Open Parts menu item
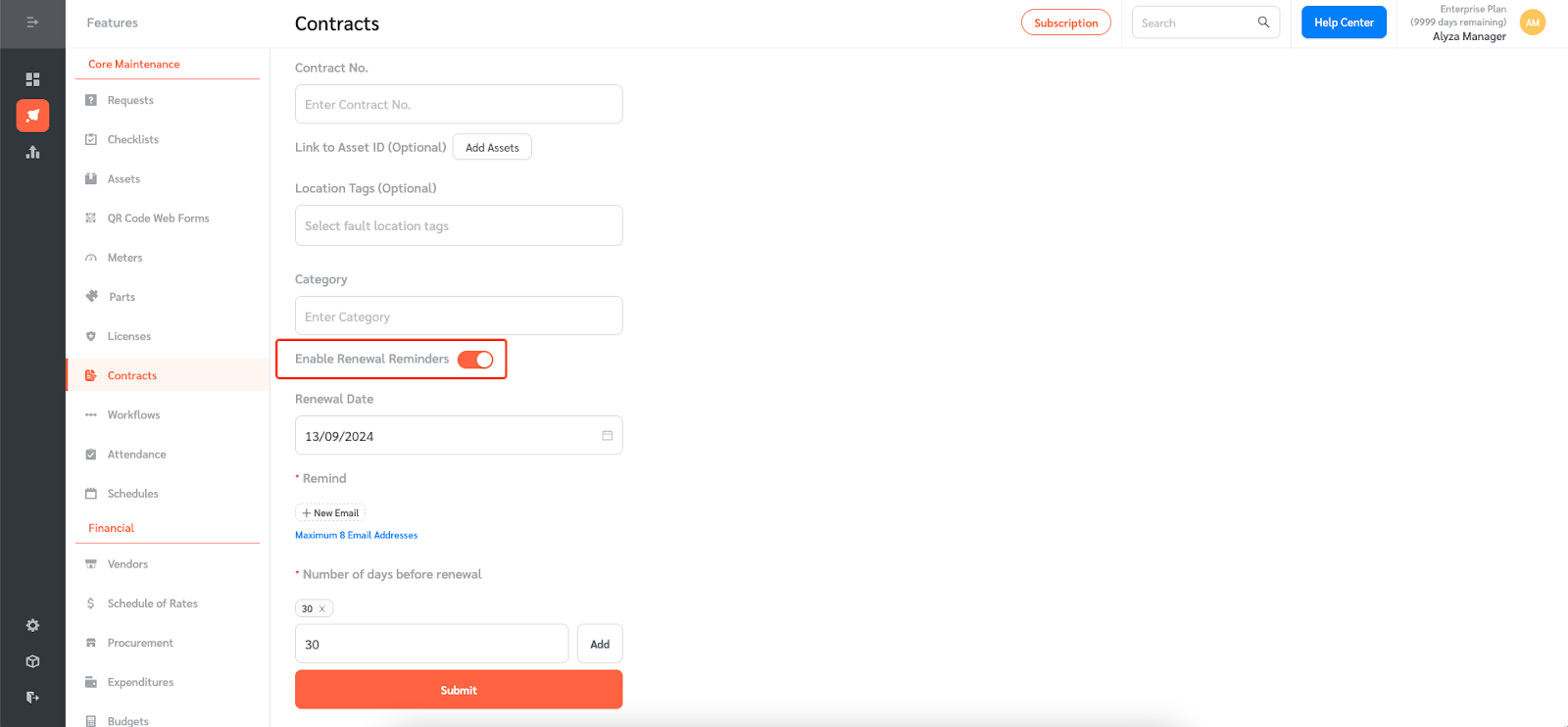The image size is (1568, 727). pos(122,297)
